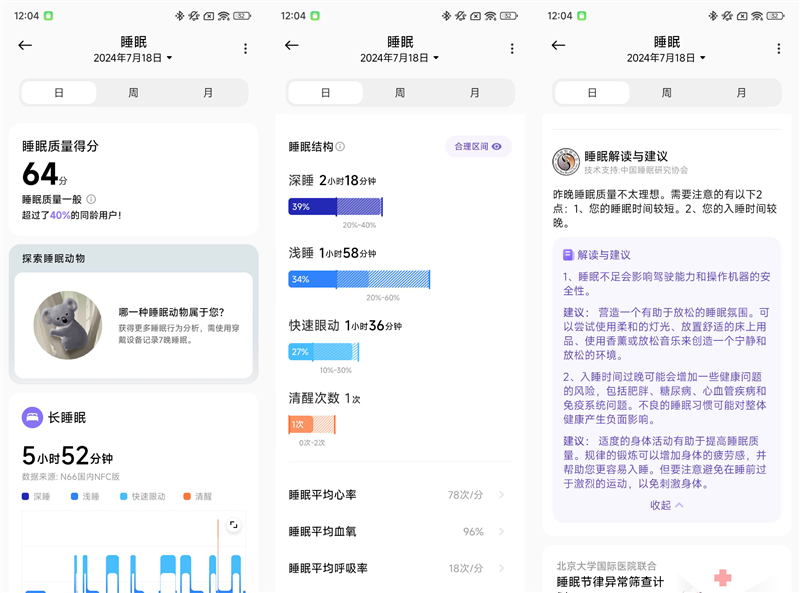This screenshot has width=800, height=593.
Task: Open the three-dot more options menu
Action: tap(244, 49)
